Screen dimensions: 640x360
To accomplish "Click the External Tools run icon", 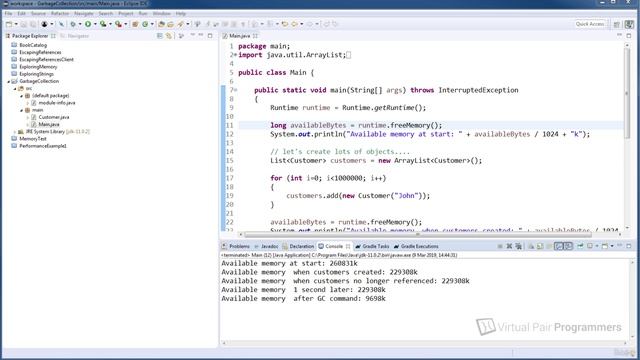I will pyautogui.click(x=118, y=24).
